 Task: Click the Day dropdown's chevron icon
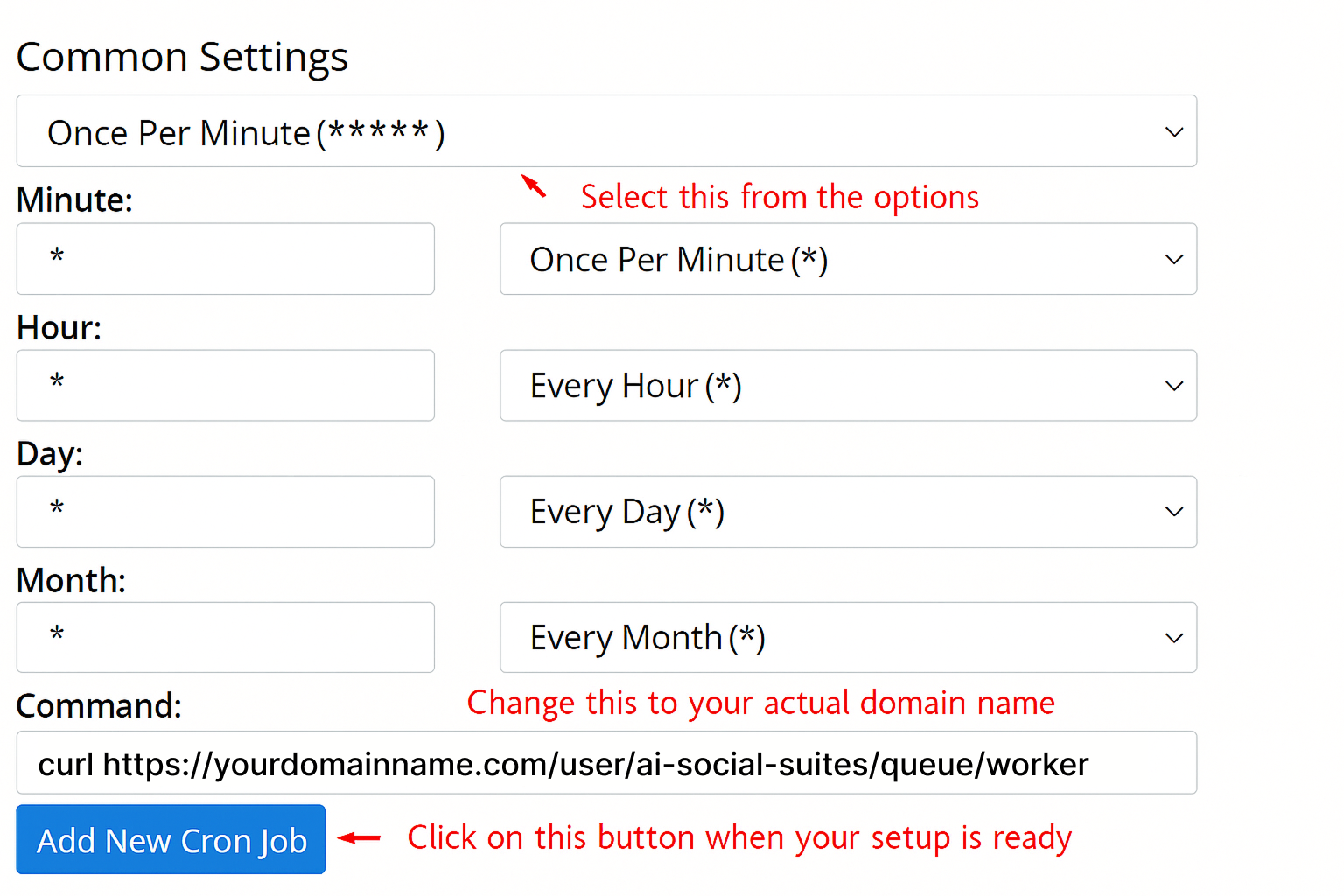click(1173, 512)
